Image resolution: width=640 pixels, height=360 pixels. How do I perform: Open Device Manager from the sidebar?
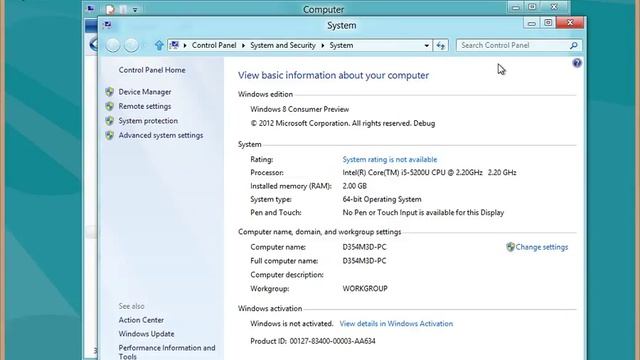tap(144, 92)
